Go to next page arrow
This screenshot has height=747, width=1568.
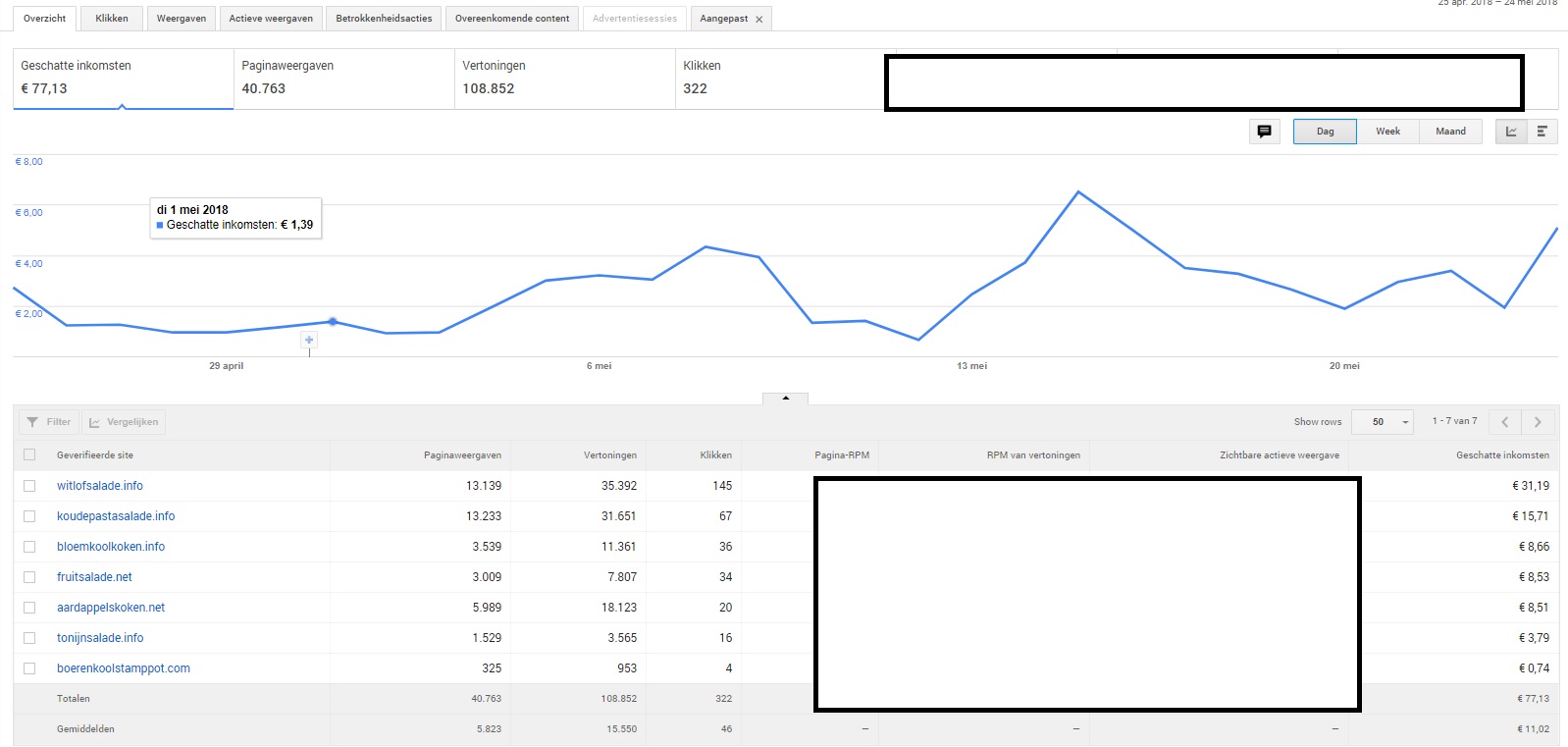pyautogui.click(x=1538, y=422)
